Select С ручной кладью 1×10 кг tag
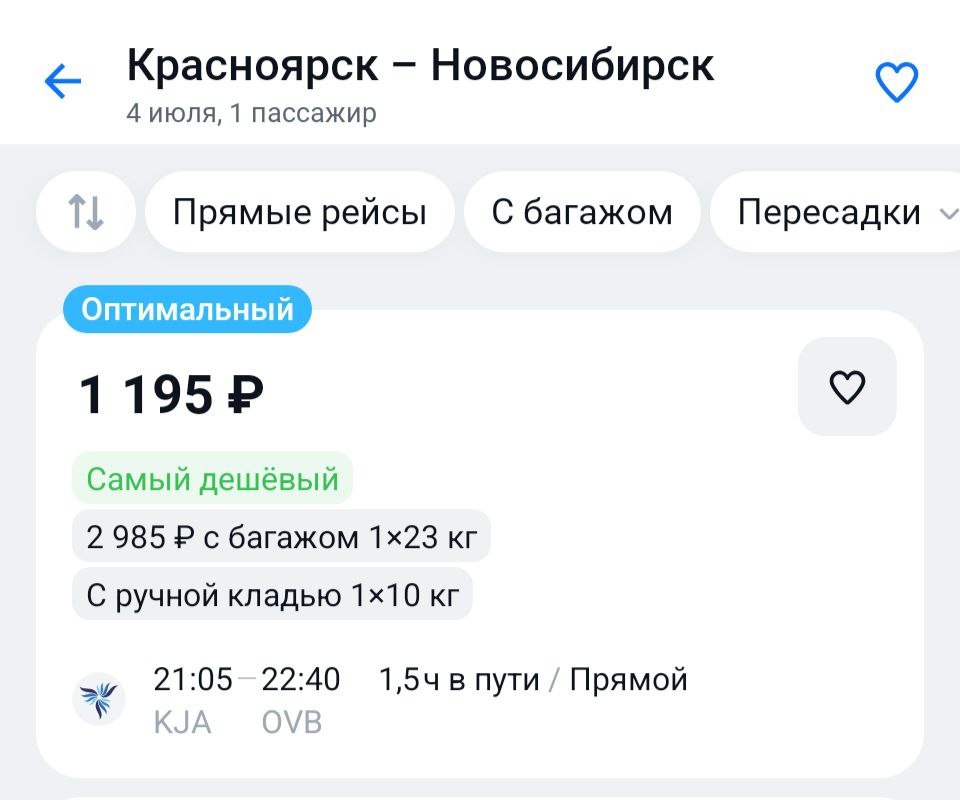The width and height of the screenshot is (960, 800). [272, 594]
